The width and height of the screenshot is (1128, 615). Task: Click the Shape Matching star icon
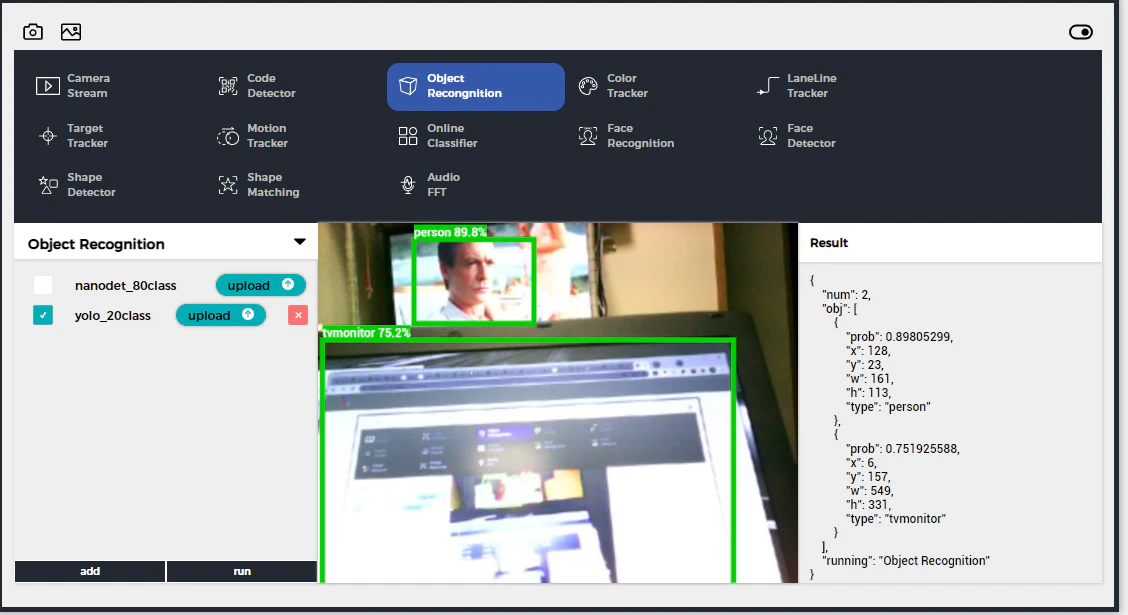pyautogui.click(x=227, y=185)
